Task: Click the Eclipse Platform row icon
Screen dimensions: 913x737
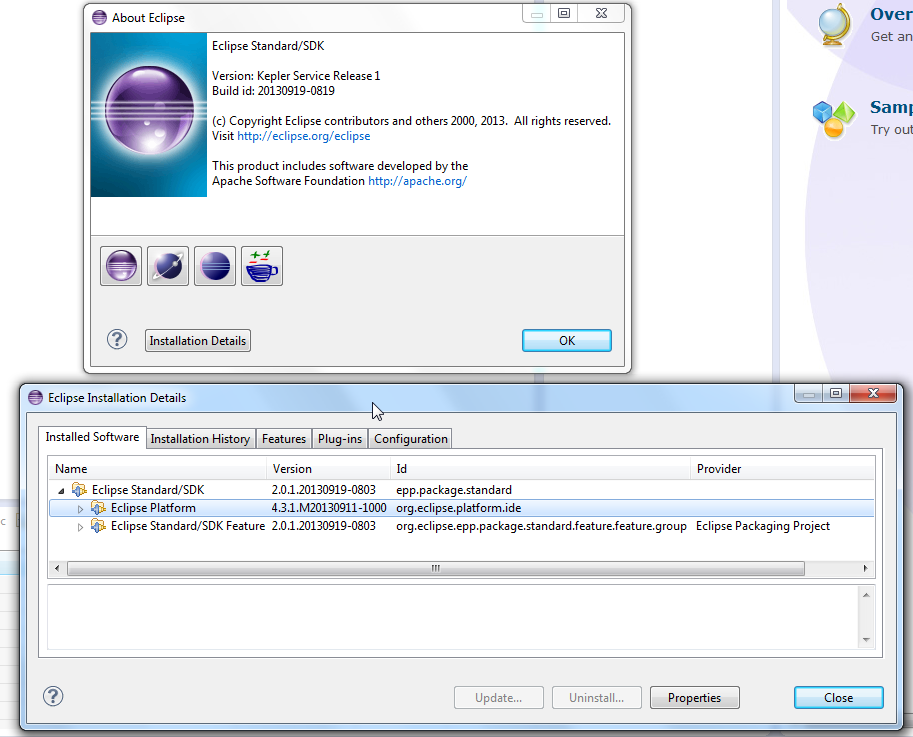Action: point(98,508)
